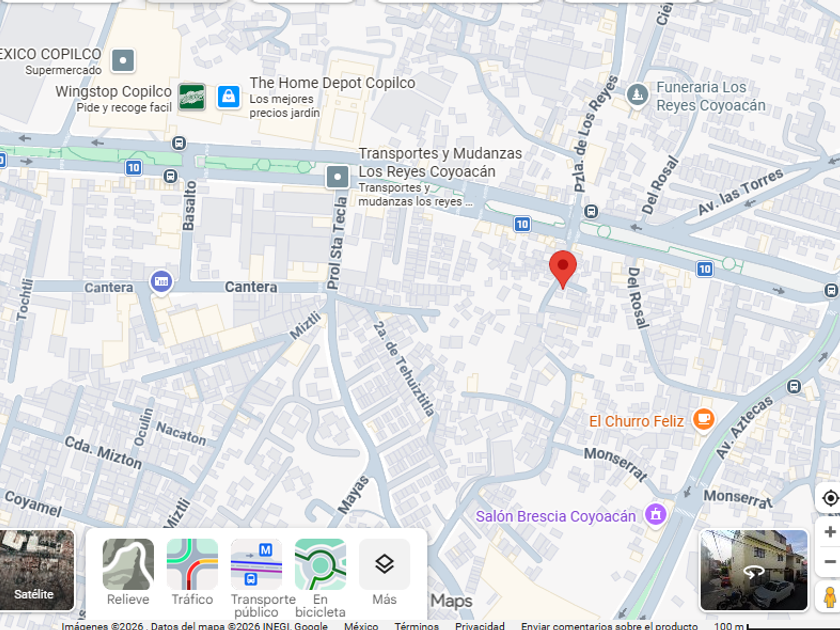Click the 'El Churro Feliz' label
This screenshot has height=630, width=840.
point(636,422)
